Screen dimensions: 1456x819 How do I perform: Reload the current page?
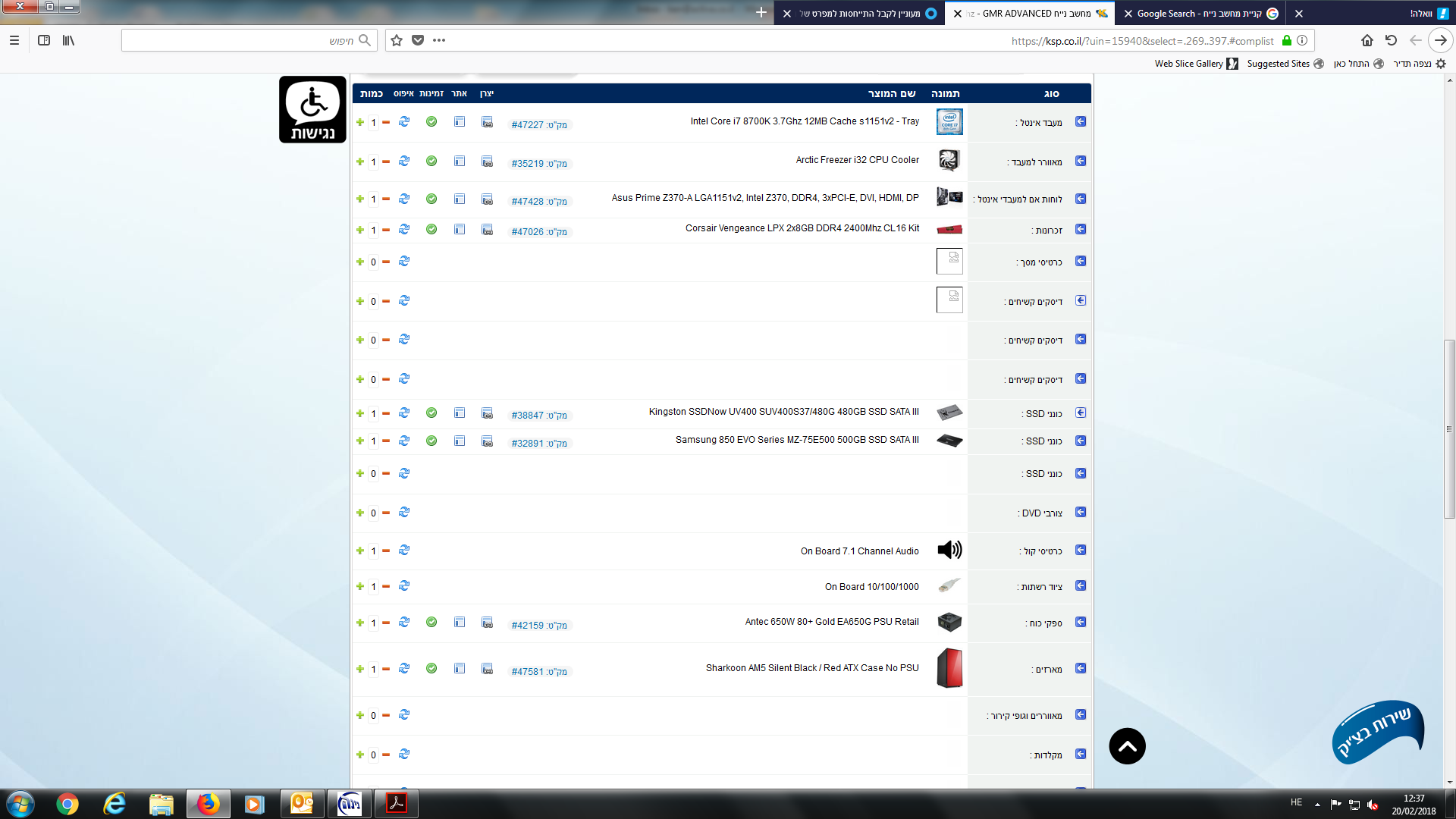[x=1391, y=40]
